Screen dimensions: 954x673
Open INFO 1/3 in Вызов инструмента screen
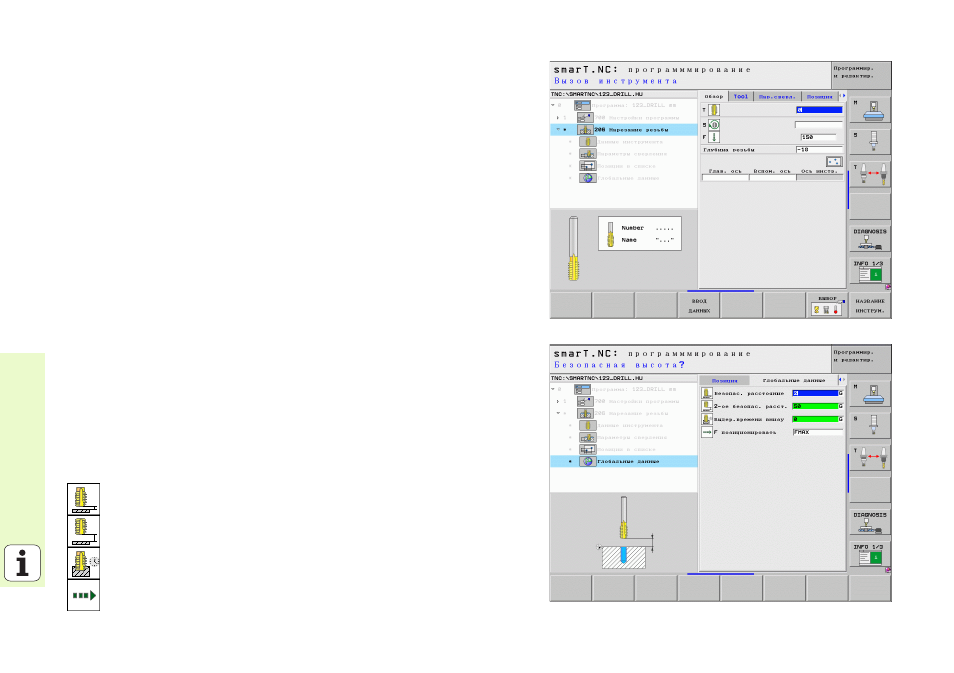(x=869, y=271)
